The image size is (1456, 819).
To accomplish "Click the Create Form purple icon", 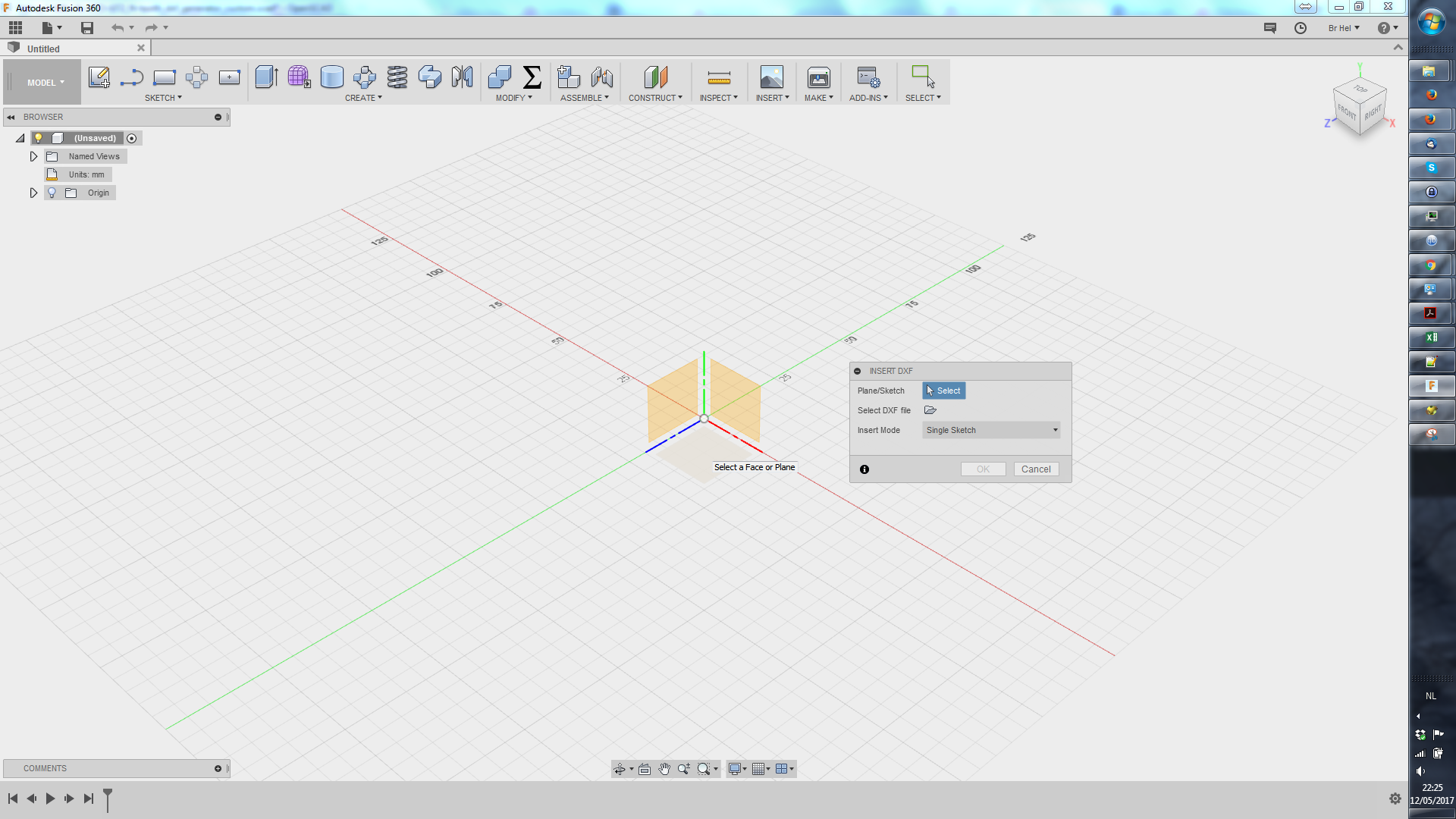I will (x=299, y=77).
